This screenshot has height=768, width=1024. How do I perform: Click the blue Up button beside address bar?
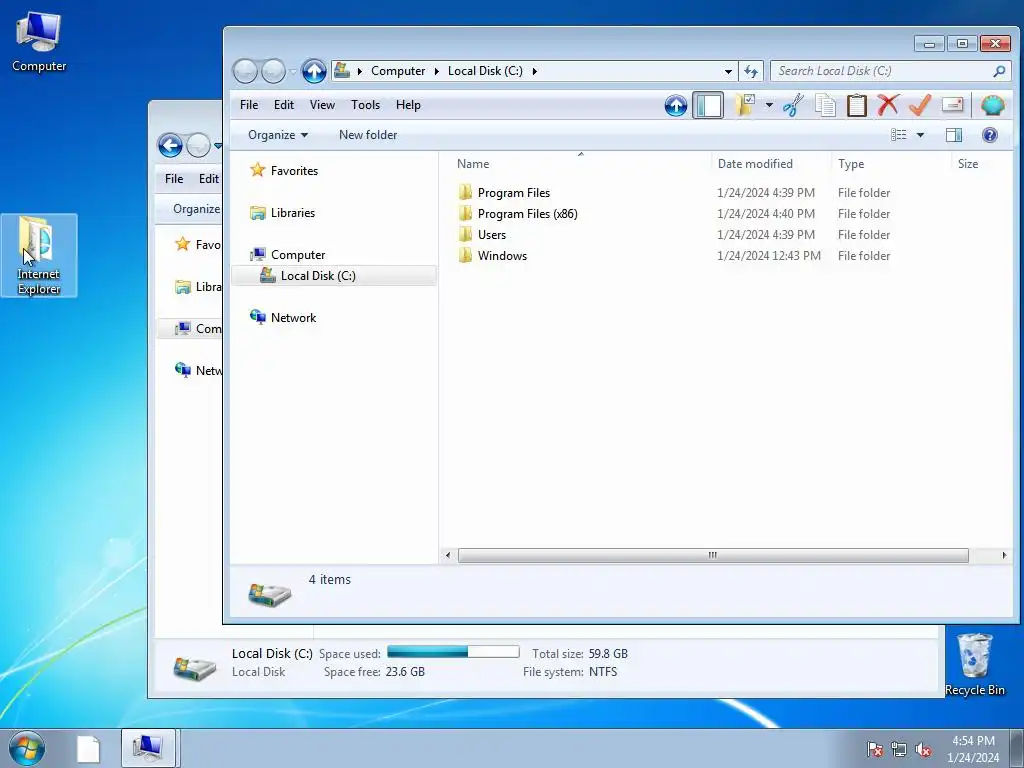(314, 71)
